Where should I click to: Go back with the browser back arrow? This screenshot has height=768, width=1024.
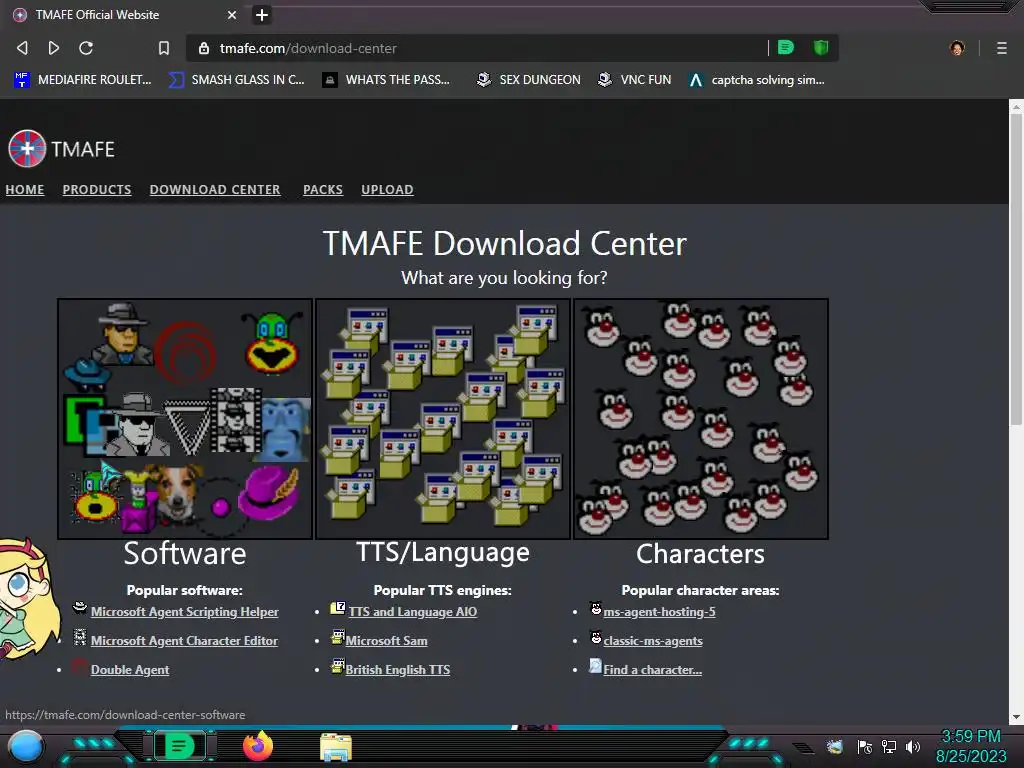pos(22,48)
